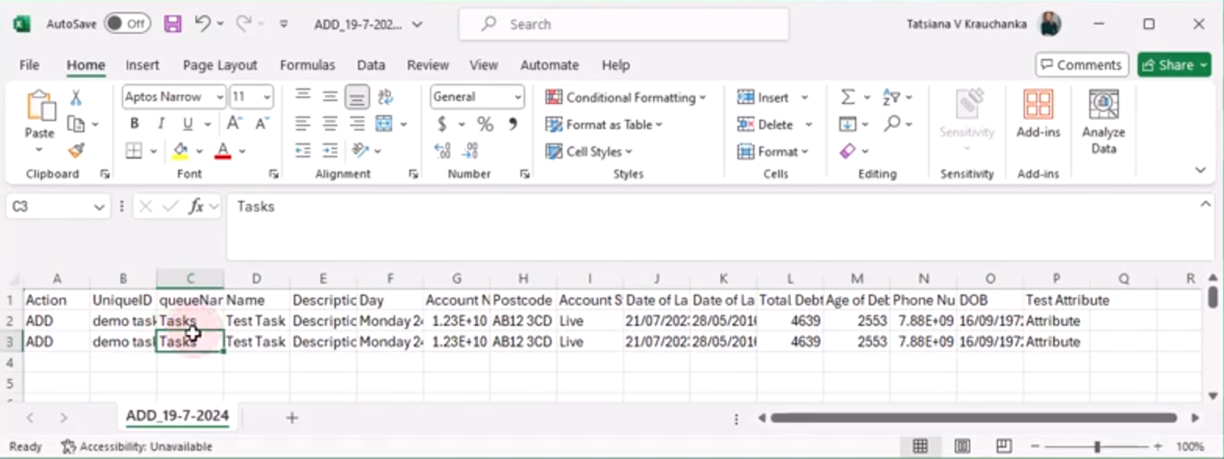The image size is (1224, 459).
Task: Select Normal view in status bar
Action: pyautogui.click(x=920, y=446)
